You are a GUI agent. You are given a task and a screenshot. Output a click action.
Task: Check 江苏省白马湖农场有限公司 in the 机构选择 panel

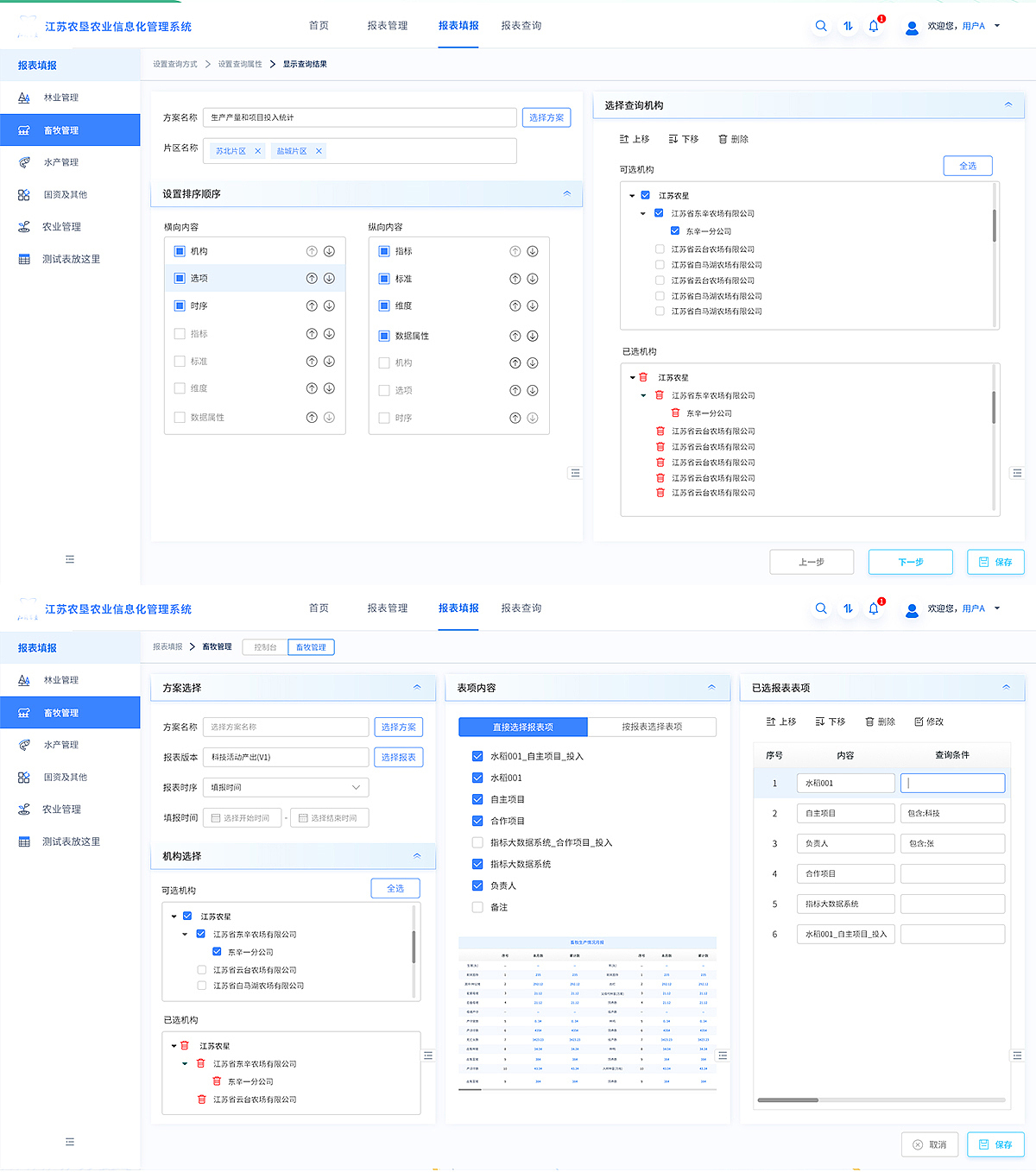[x=202, y=986]
